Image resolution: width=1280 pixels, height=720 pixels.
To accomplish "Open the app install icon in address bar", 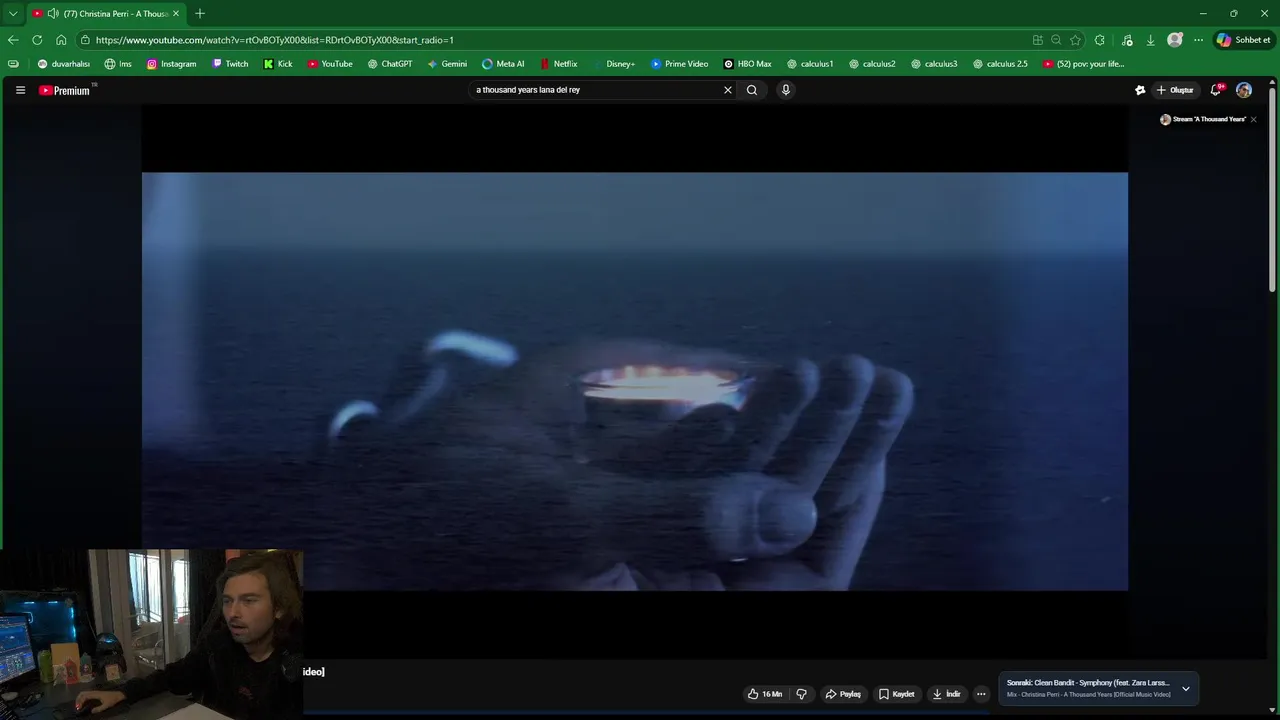I will (x=1038, y=40).
